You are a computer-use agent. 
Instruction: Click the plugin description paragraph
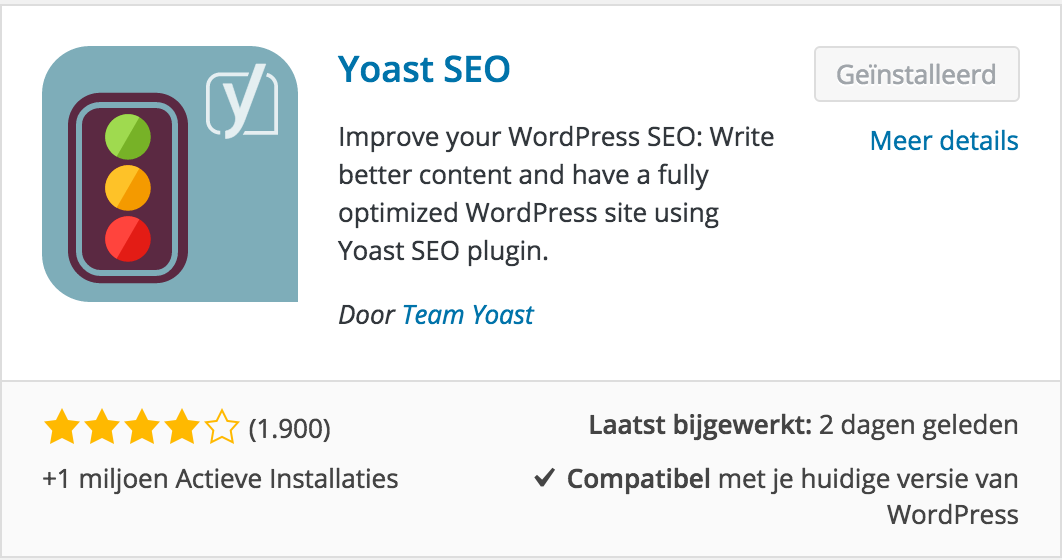pyautogui.click(x=556, y=194)
